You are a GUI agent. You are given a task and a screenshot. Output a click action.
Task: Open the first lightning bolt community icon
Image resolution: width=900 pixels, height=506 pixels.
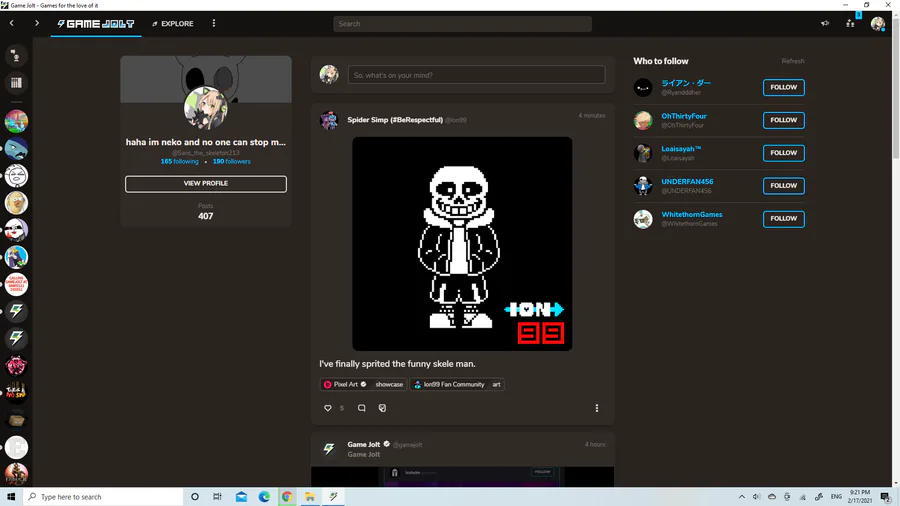(x=16, y=311)
